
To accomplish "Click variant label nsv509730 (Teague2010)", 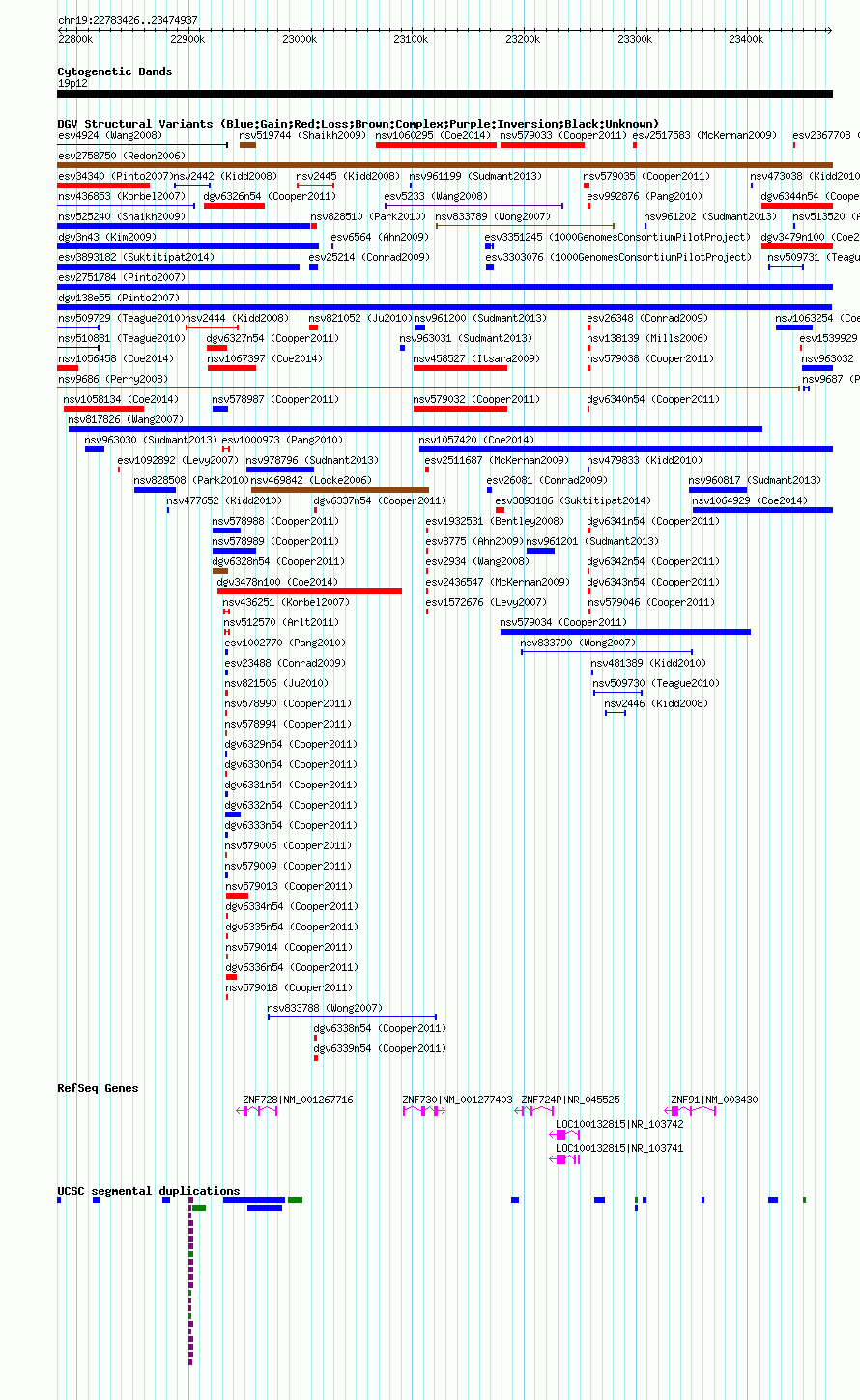I will point(656,683).
